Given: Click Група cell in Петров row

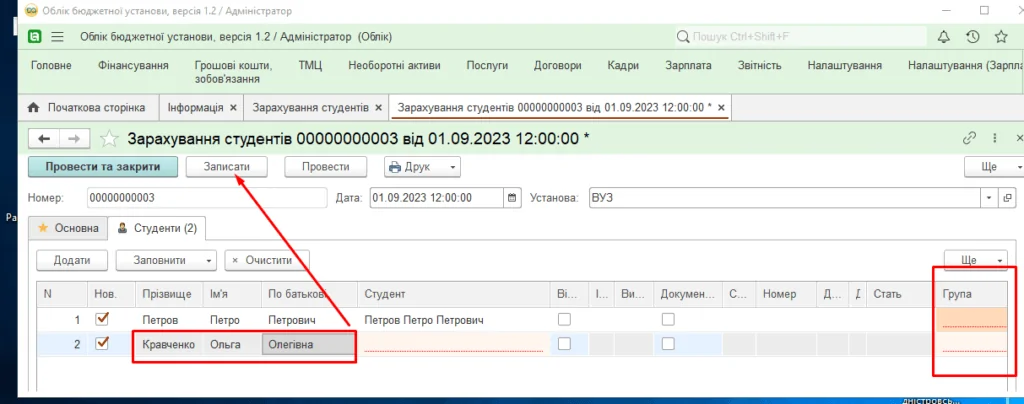Looking at the screenshot, I should [x=970, y=320].
